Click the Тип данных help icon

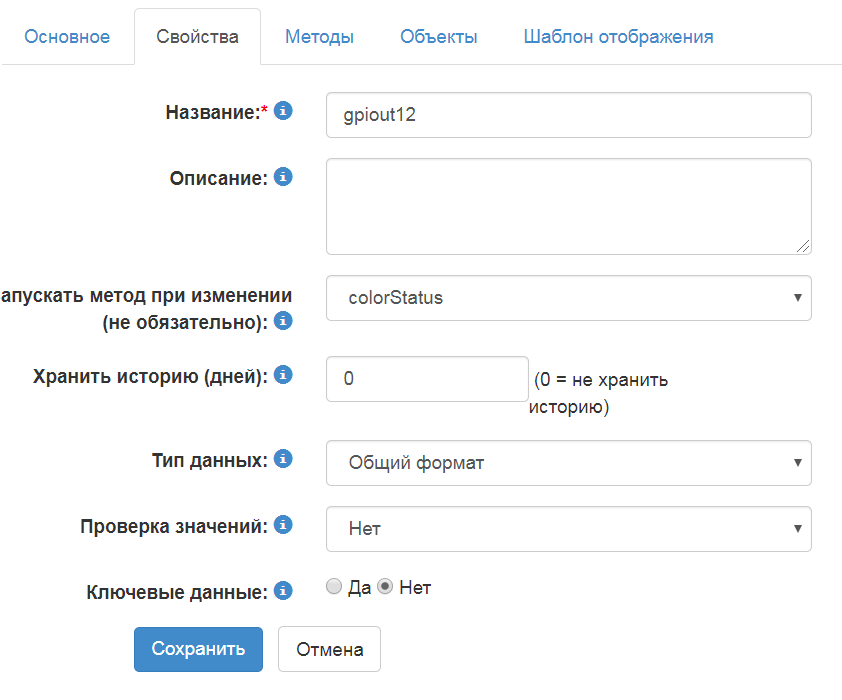(x=283, y=459)
